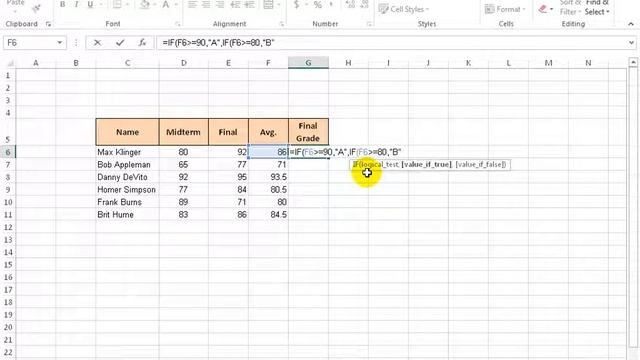Click the 'Final Grade' header cell

[308, 132]
